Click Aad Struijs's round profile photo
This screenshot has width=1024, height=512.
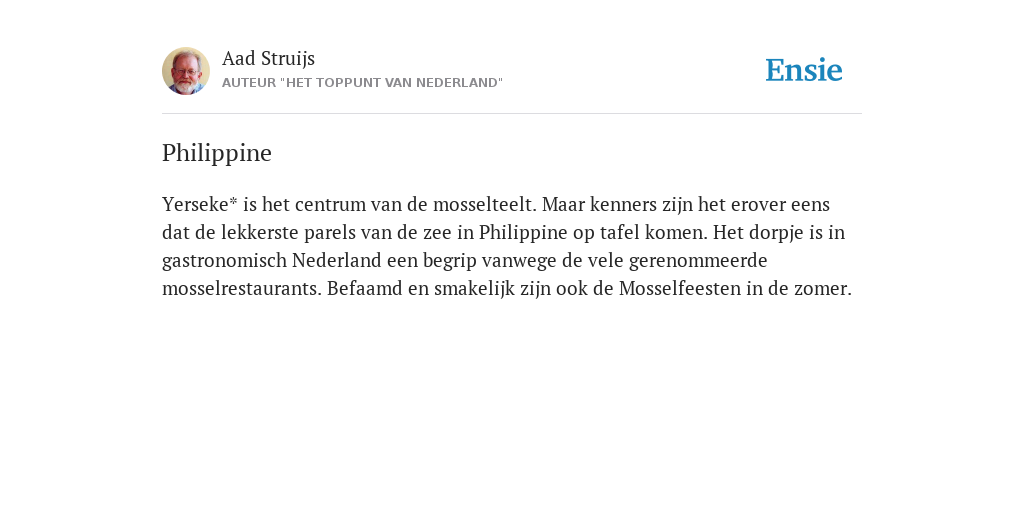click(x=186, y=71)
